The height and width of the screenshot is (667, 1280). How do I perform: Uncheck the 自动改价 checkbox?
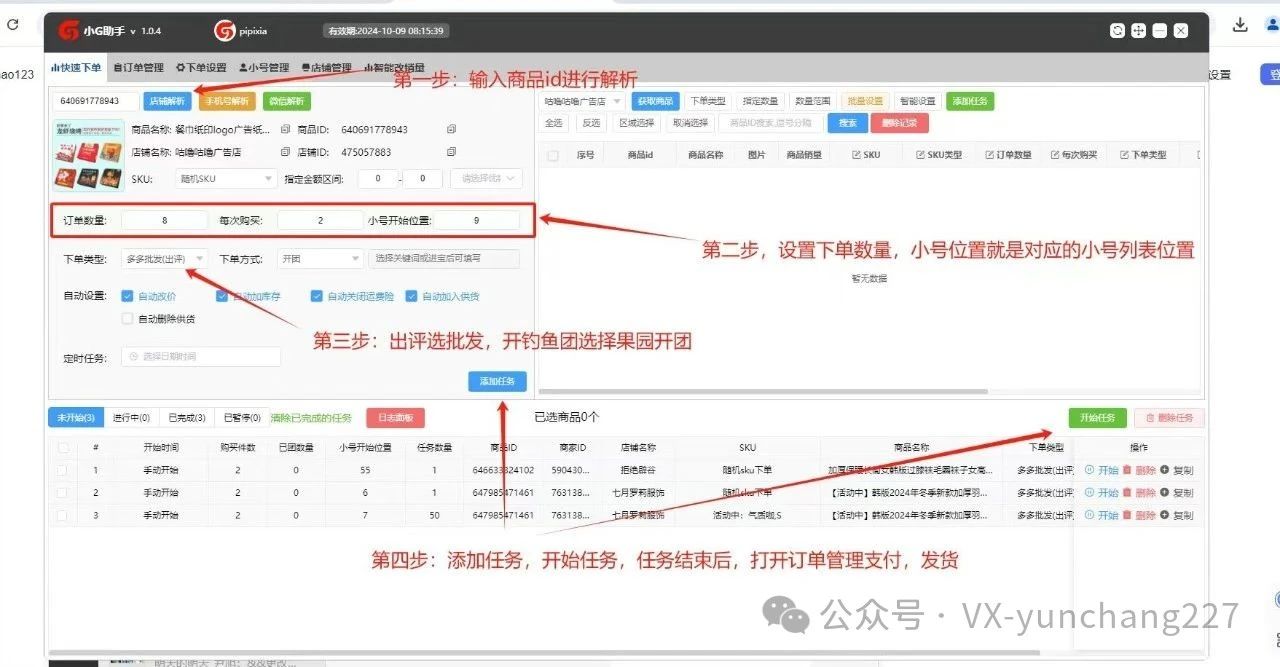pos(127,296)
